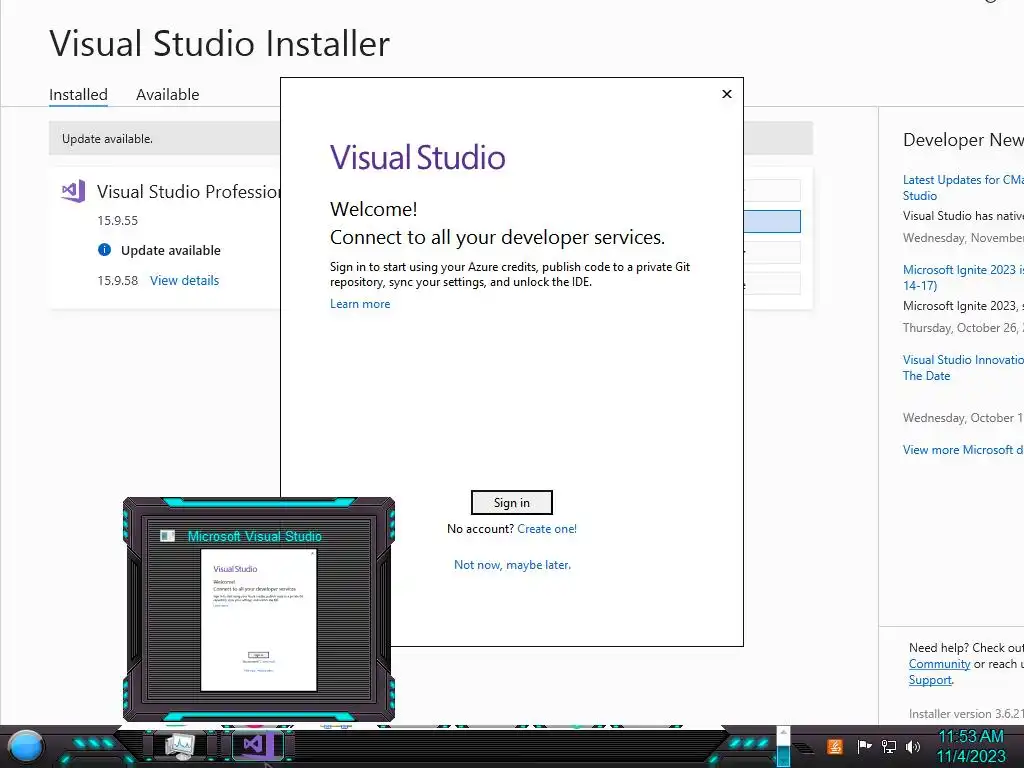
Task: Open View details for version 15.9.58
Action: pyautogui.click(x=184, y=280)
